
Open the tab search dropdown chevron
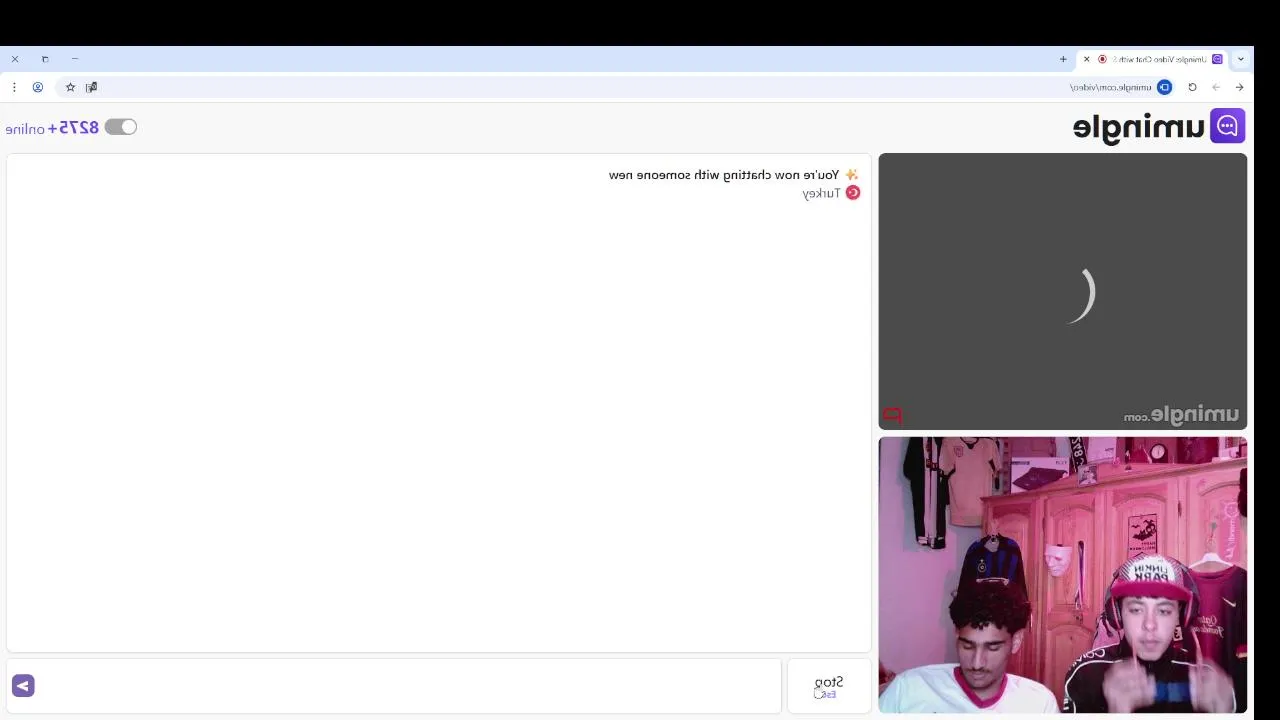(x=1241, y=59)
